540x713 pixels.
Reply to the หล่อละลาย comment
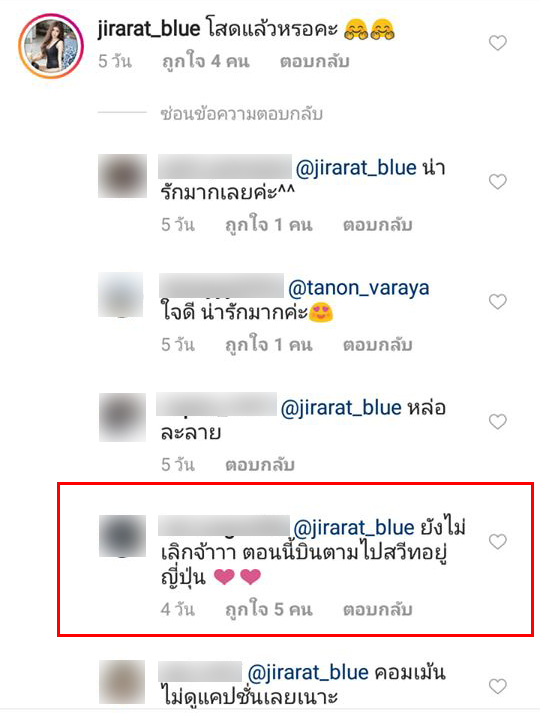pos(260,465)
